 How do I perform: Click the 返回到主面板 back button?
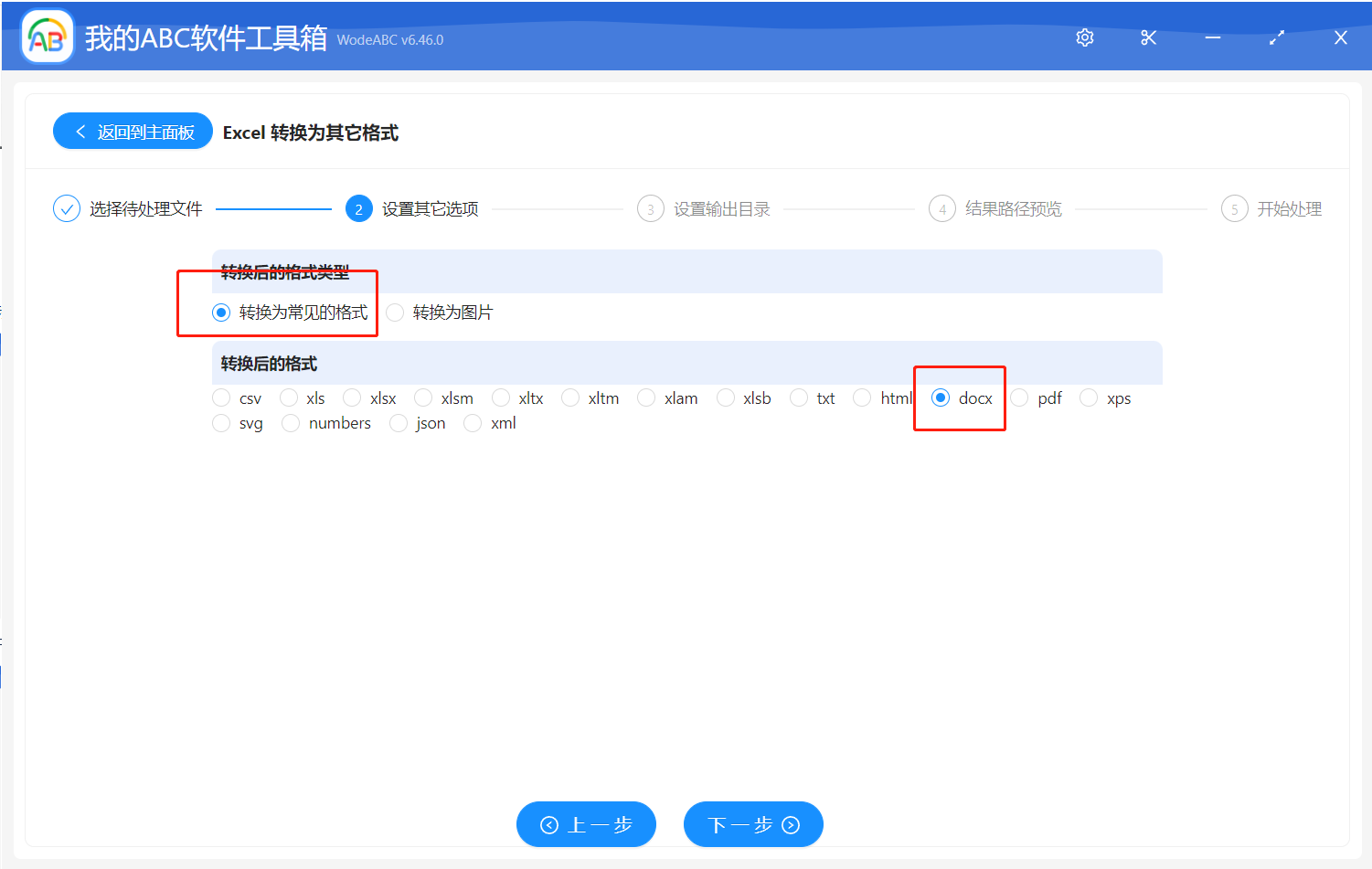click(133, 131)
